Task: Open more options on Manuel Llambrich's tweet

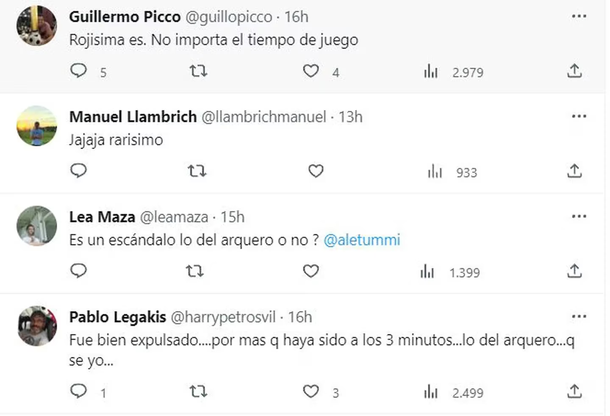Action: click(x=578, y=117)
